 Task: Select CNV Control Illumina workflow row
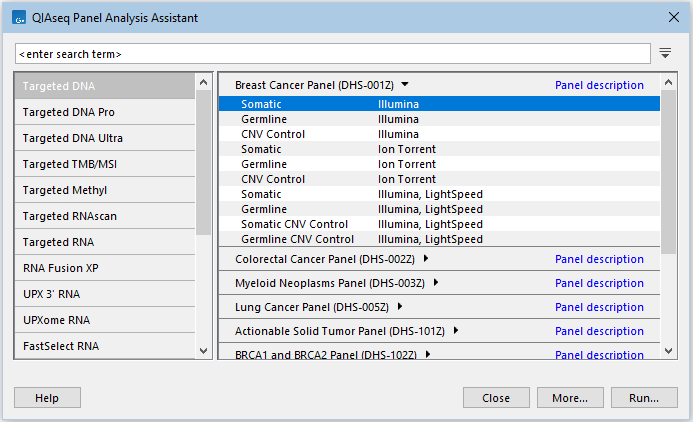[439, 134]
